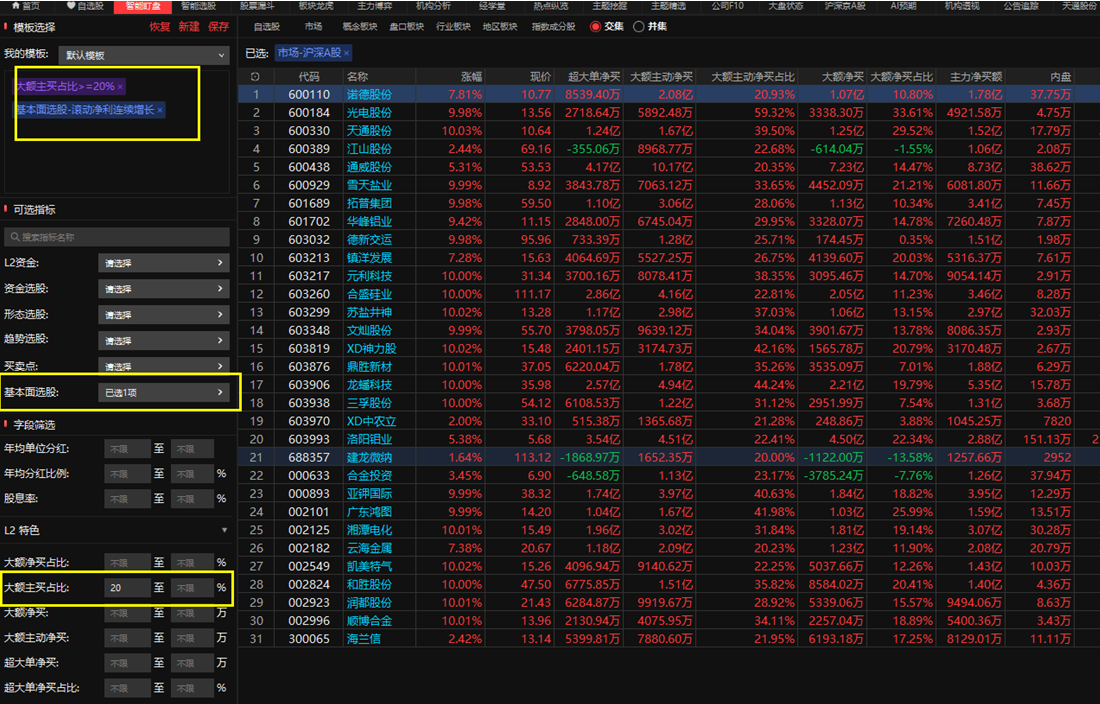Screen dimensions: 1100x704
Task: Click the 大额主买占比 minimum value field
Action: [126, 588]
